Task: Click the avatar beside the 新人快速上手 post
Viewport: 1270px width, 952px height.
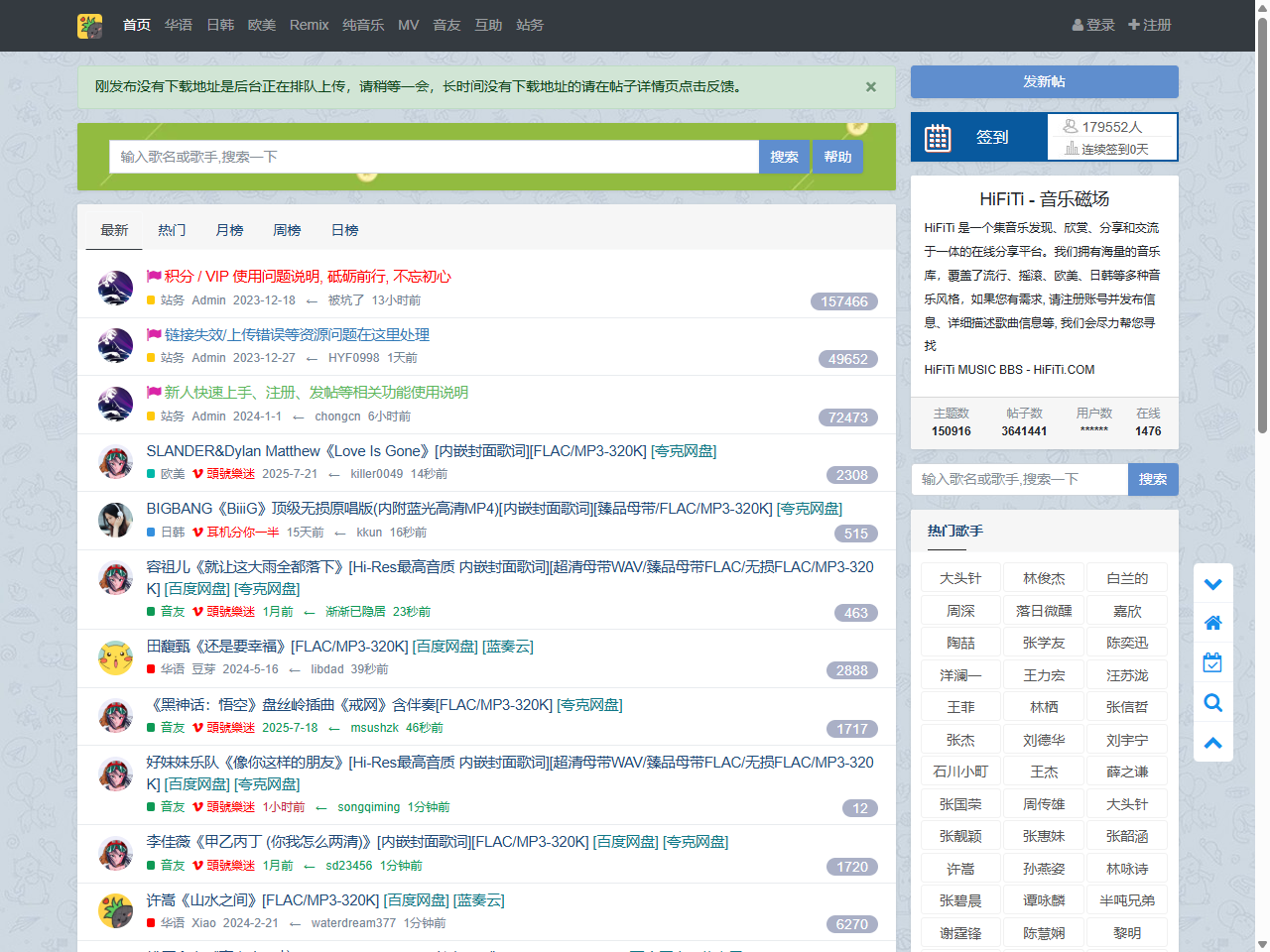Action: coord(116,404)
